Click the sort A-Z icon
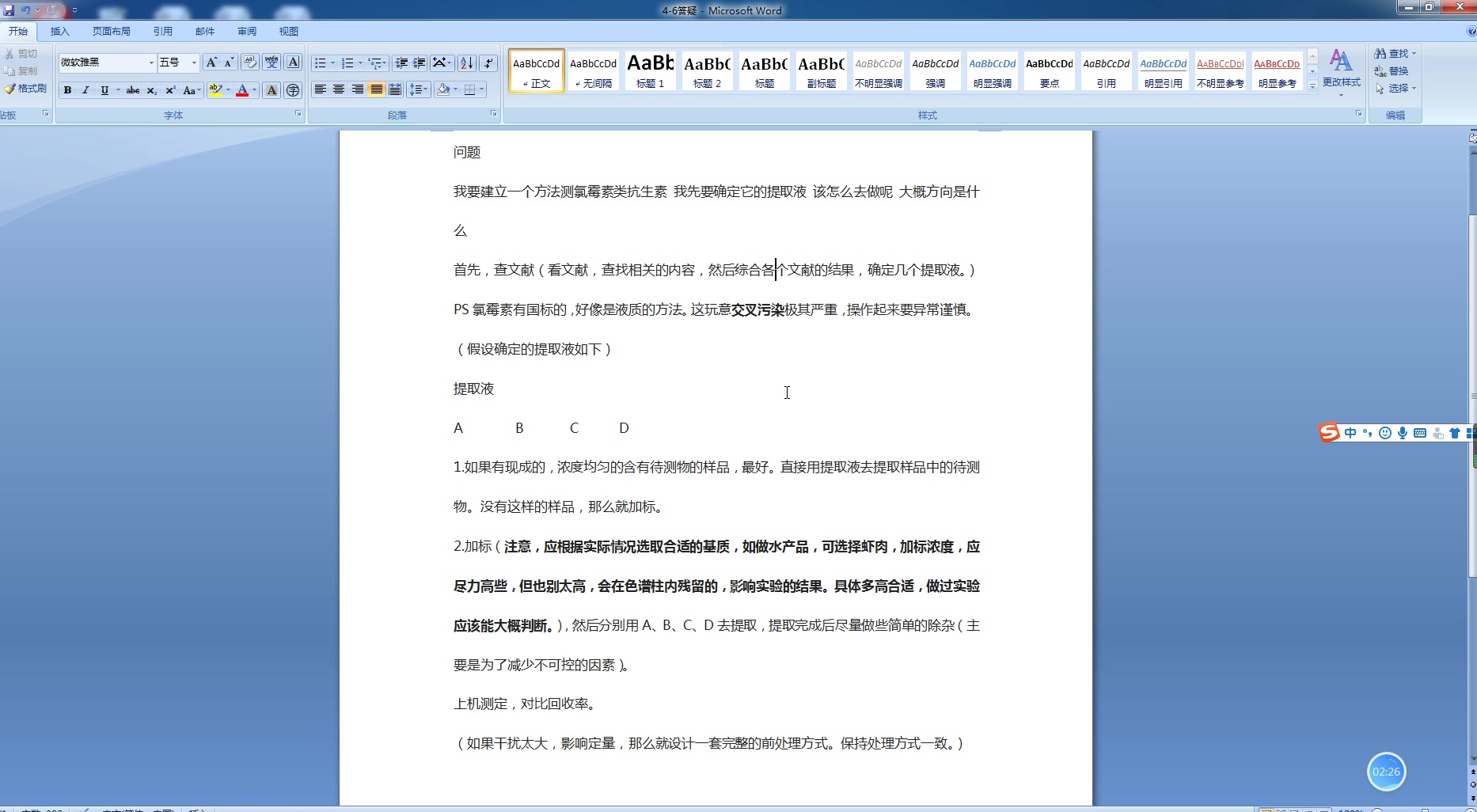This screenshot has height=812, width=1477. tap(467, 63)
